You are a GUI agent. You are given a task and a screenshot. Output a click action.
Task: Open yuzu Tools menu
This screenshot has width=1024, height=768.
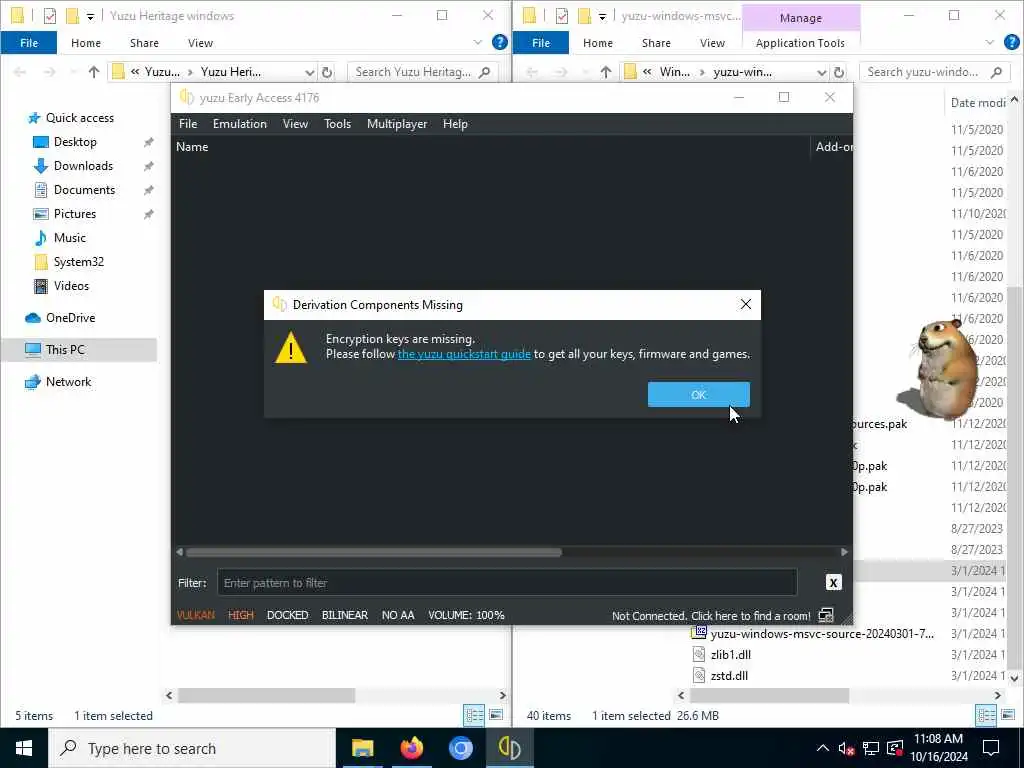click(x=338, y=123)
